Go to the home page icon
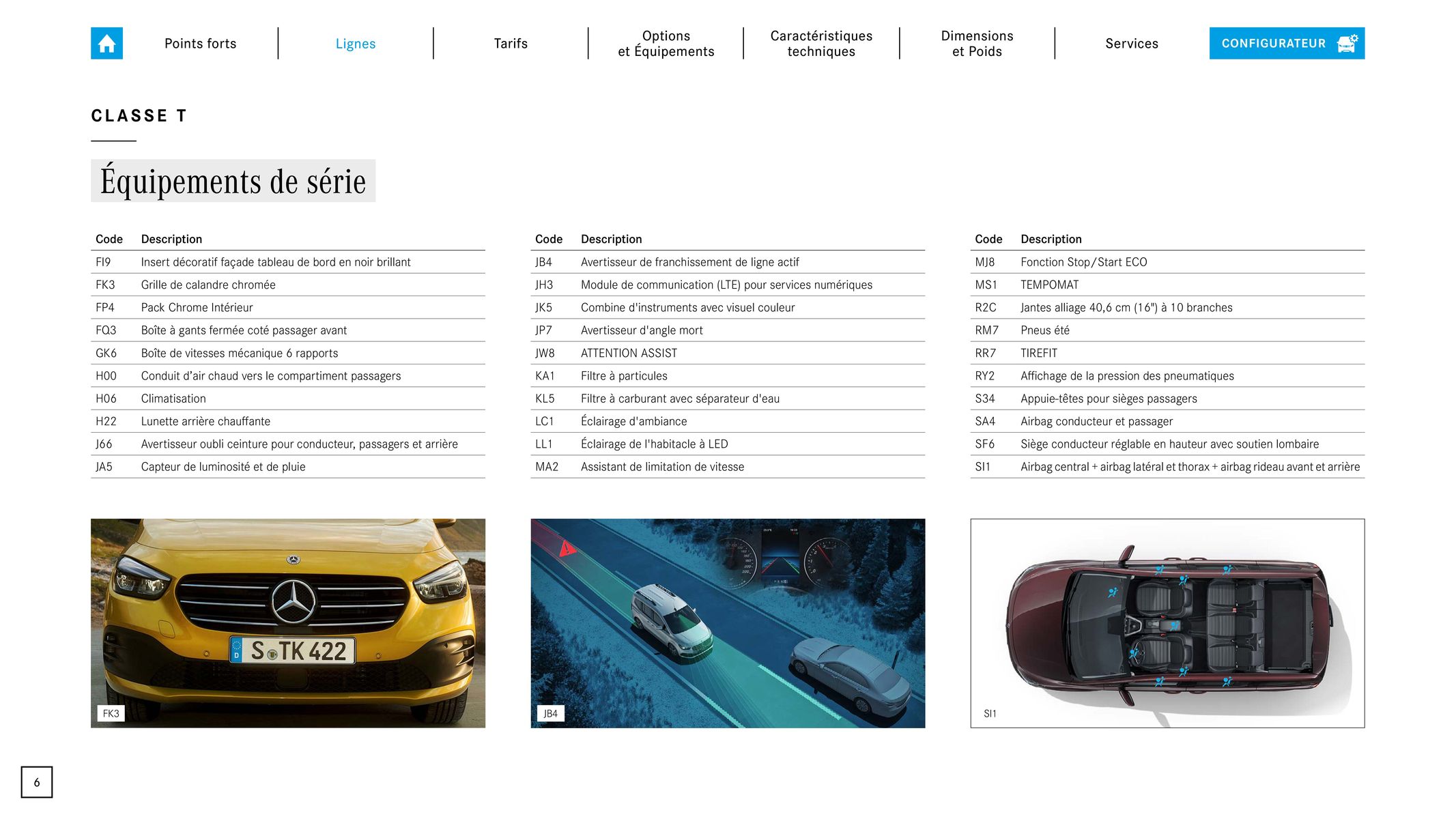1456x819 pixels. pos(106,43)
